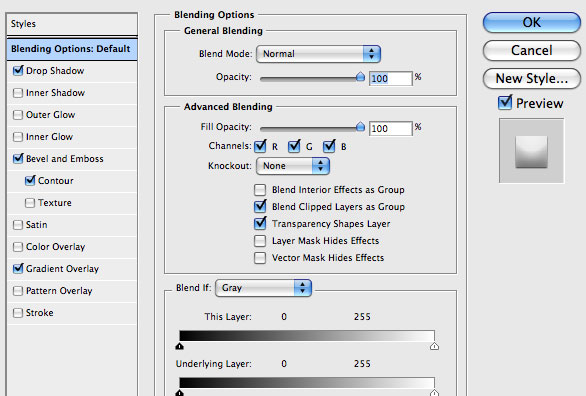Uncheck the Gradient Overlay checkbox

coord(18,269)
